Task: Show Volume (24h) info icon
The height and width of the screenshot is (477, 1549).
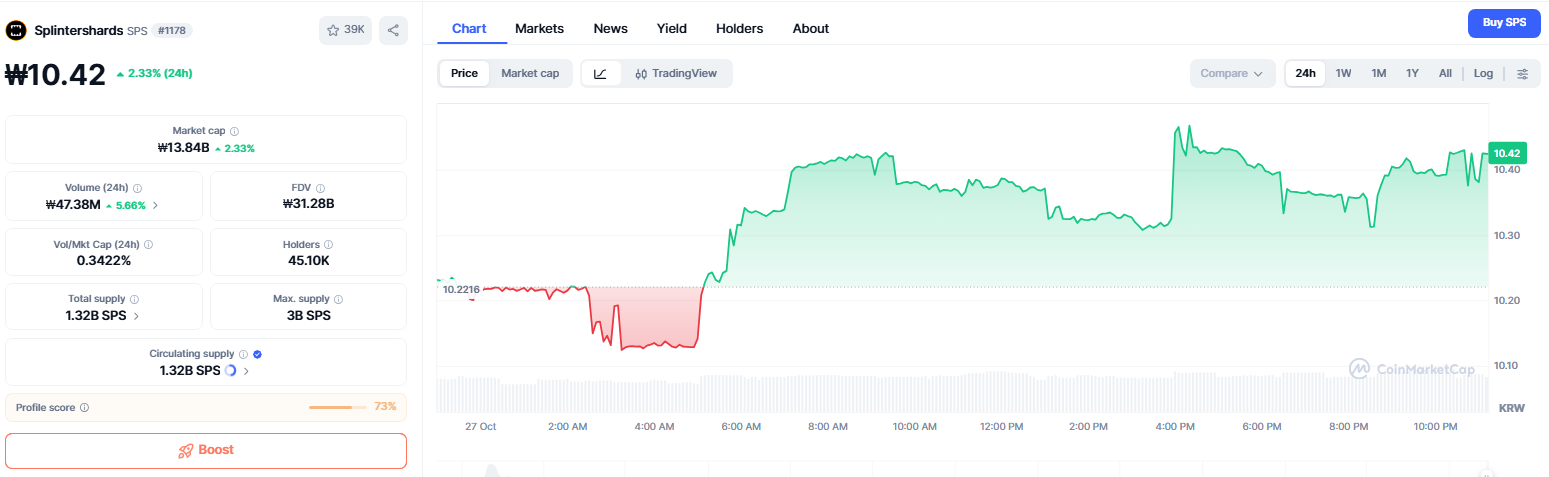Action: [137, 188]
